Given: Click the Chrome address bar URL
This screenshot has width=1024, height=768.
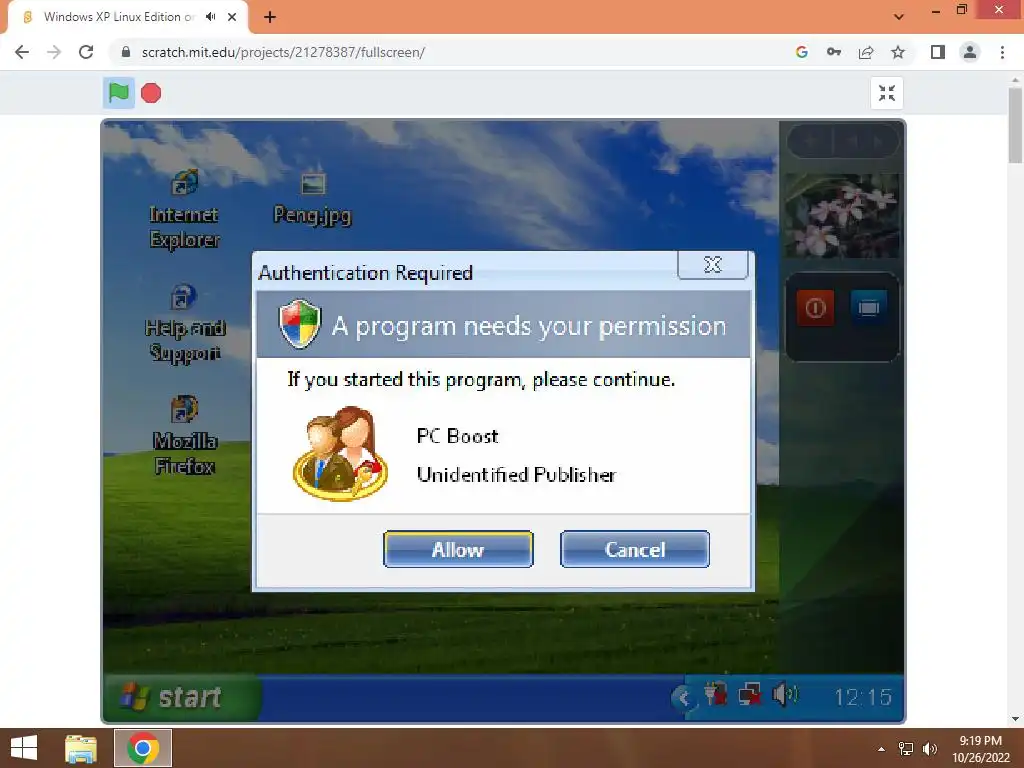Looking at the screenshot, I should pyautogui.click(x=283, y=52).
